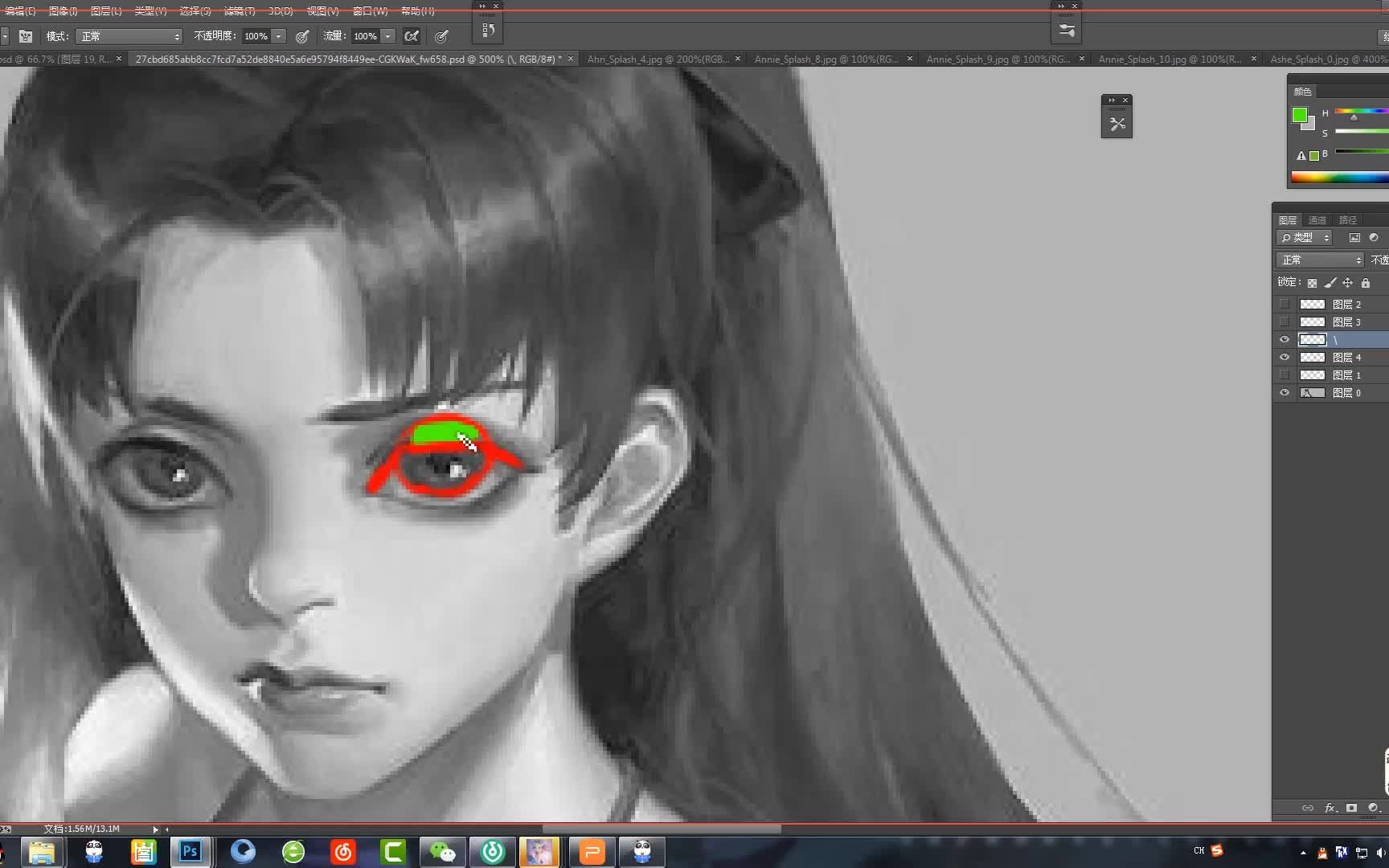The image size is (1389, 868).
Task: Hide the layer named \
Action: point(1285,339)
